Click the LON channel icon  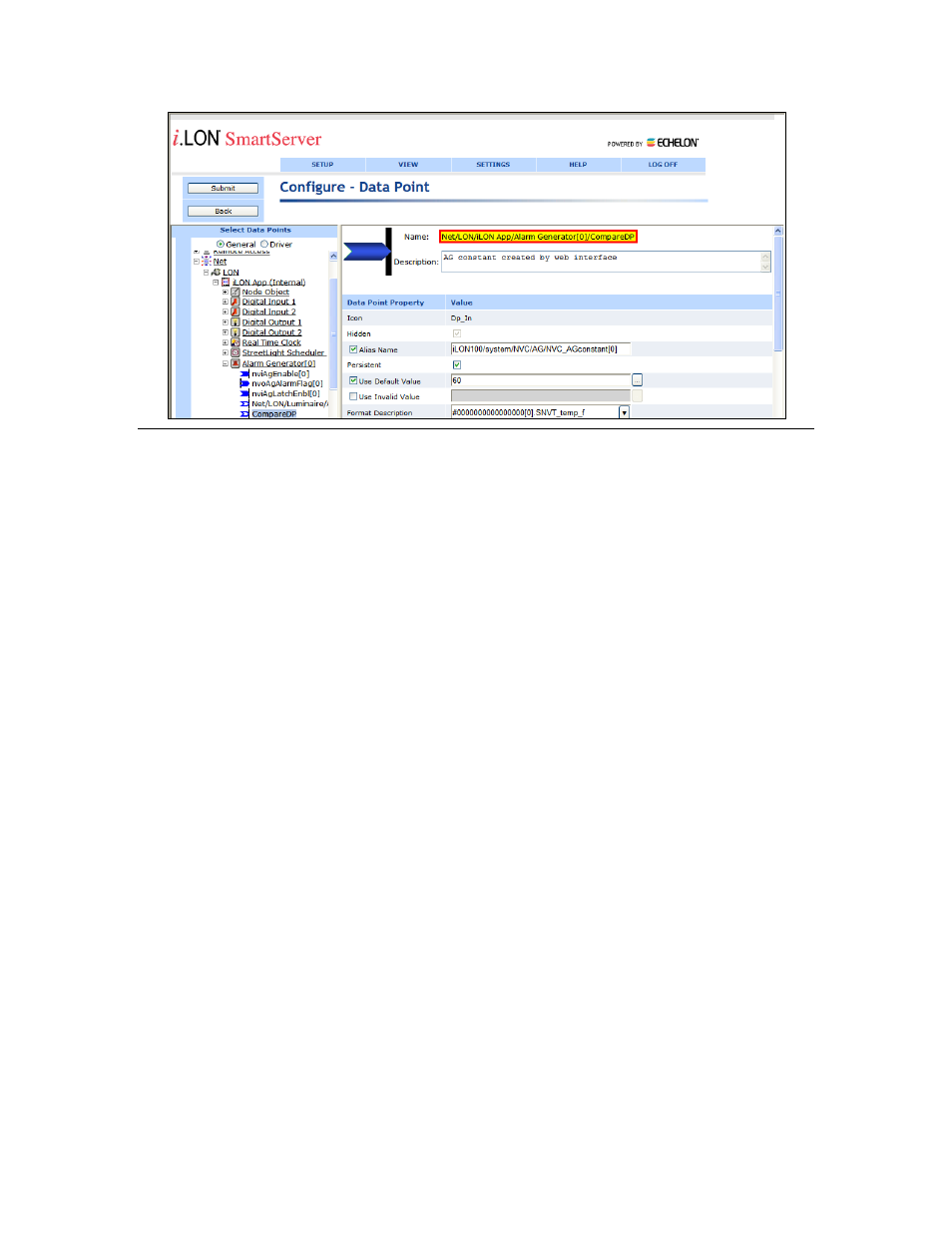pyautogui.click(x=216, y=272)
